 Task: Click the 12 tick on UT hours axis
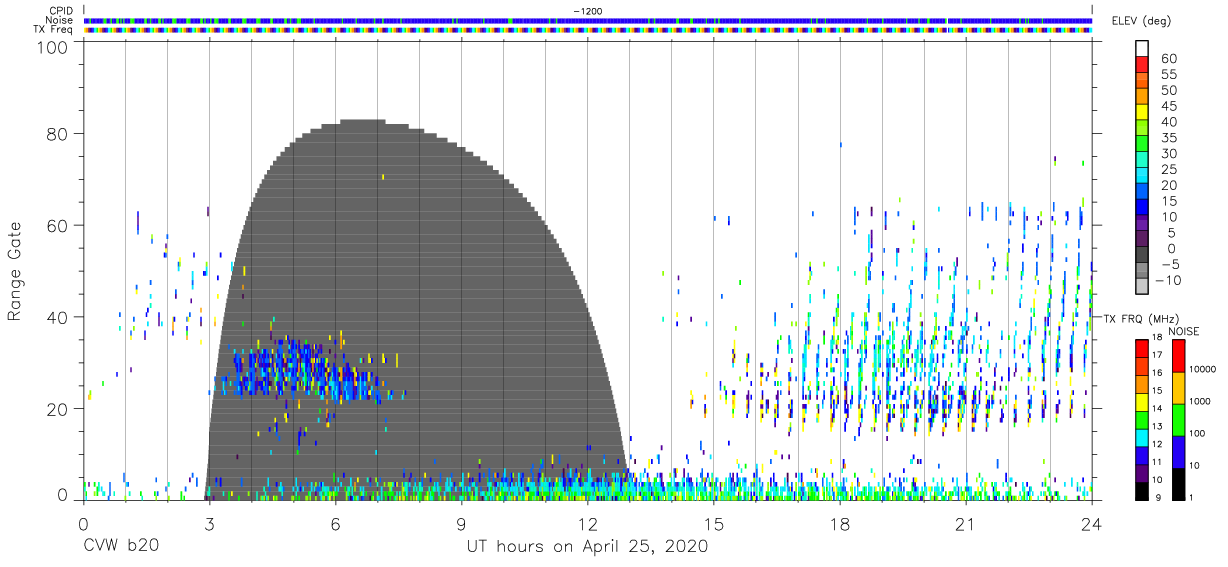588,523
